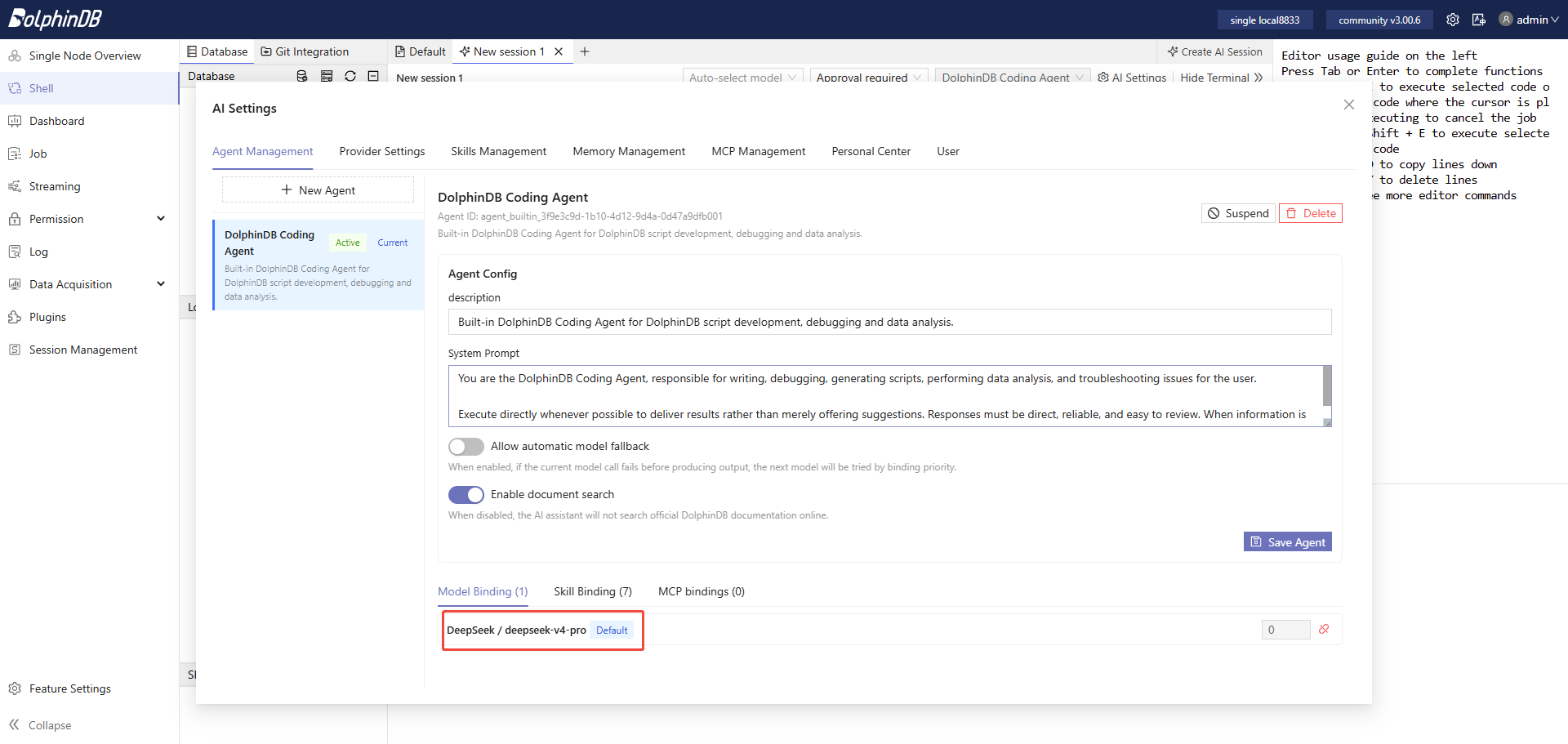Refresh the Database panel
1568x744 pixels.
(350, 76)
